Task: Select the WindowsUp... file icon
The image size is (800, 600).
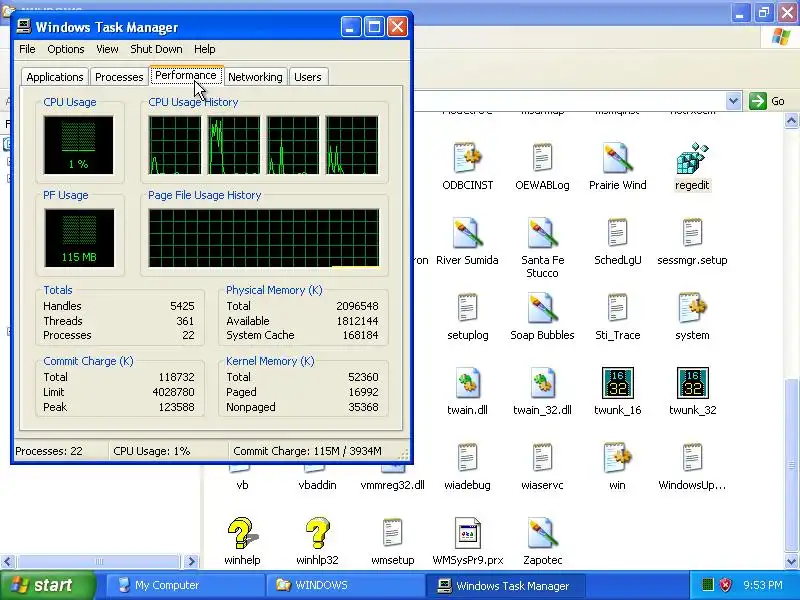Action: (x=692, y=458)
